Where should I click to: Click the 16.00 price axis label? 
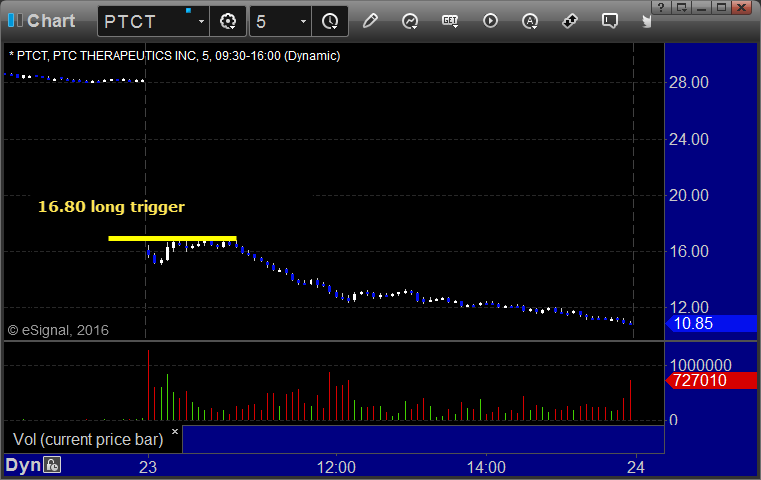[x=689, y=251]
